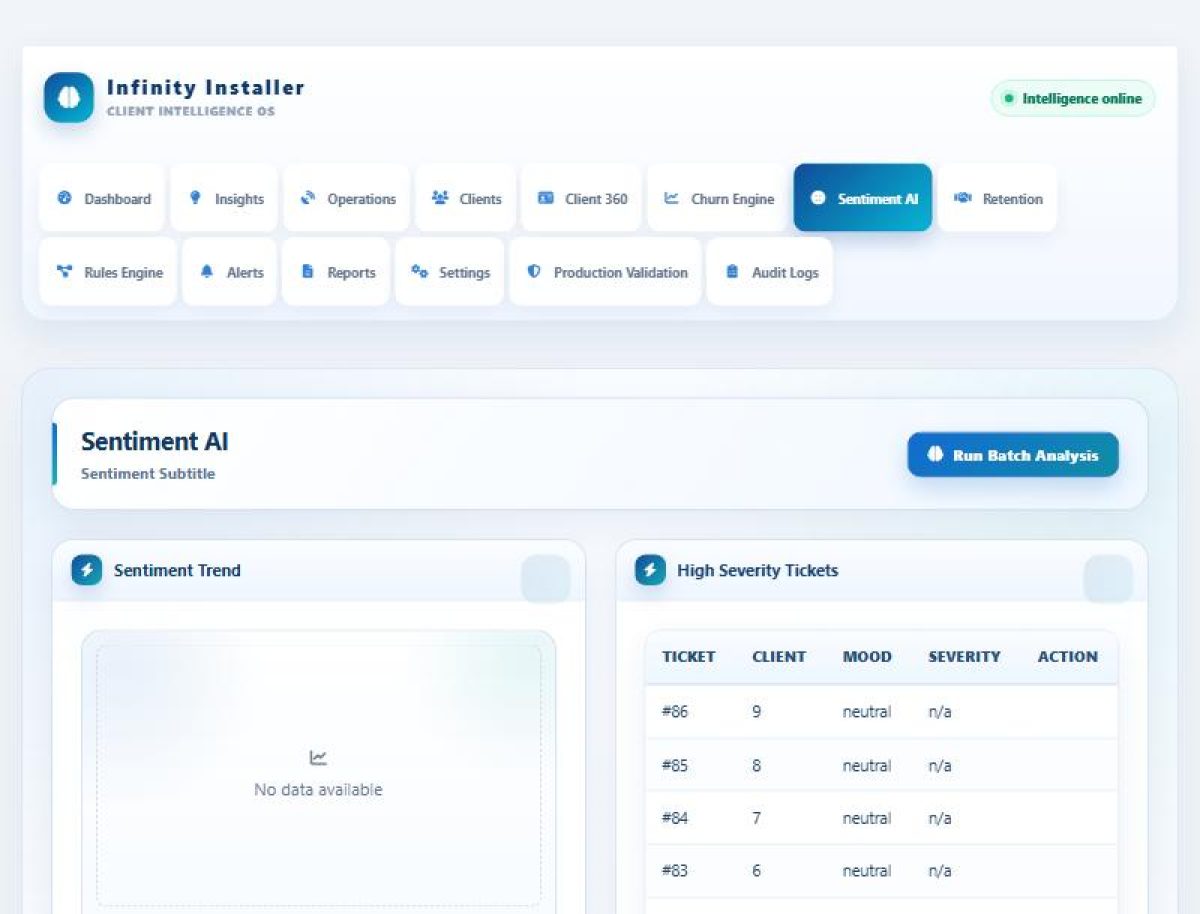Click the client value 9 in row #86
1200x914 pixels.
[x=756, y=712]
